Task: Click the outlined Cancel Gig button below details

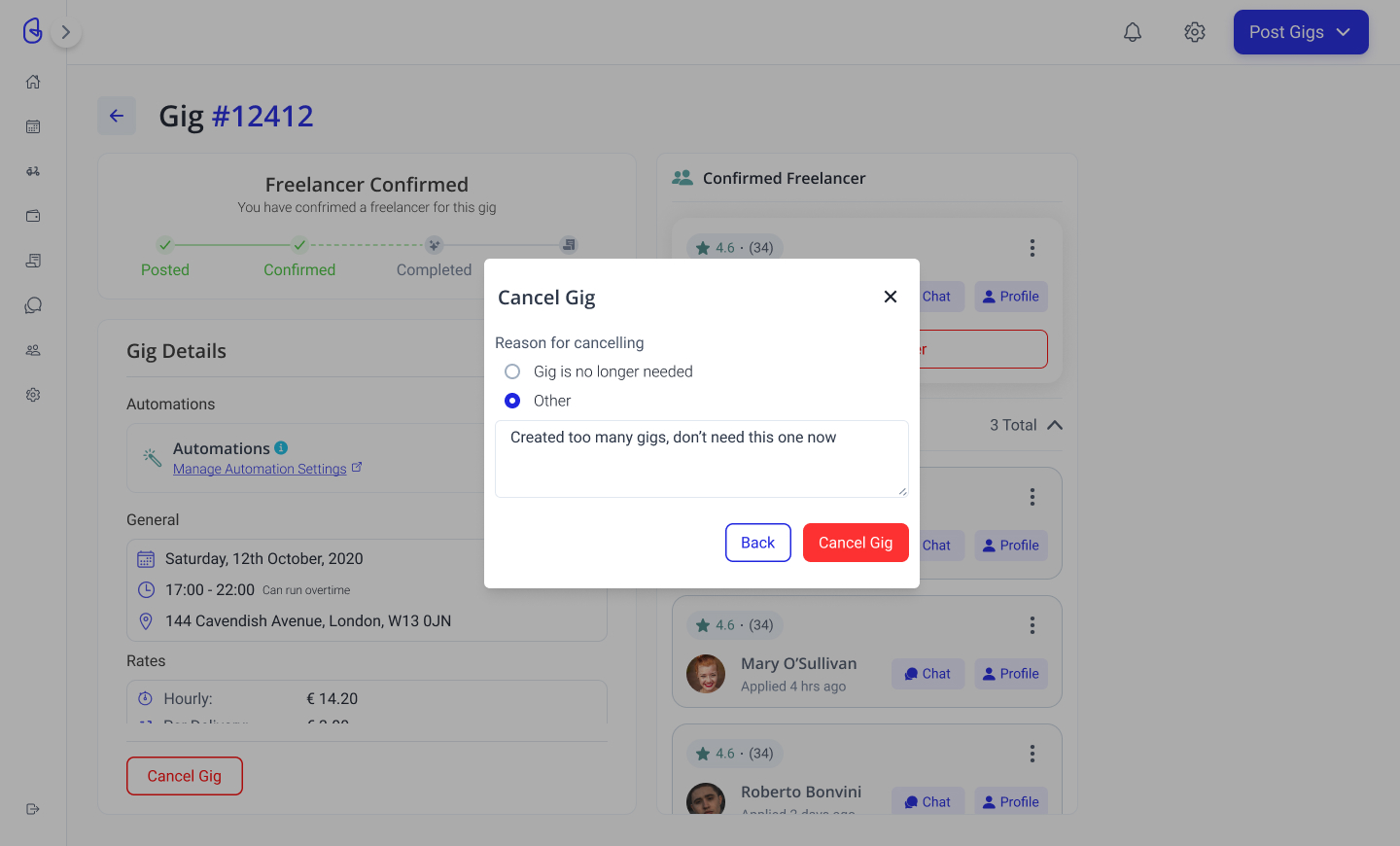Action: (185, 776)
